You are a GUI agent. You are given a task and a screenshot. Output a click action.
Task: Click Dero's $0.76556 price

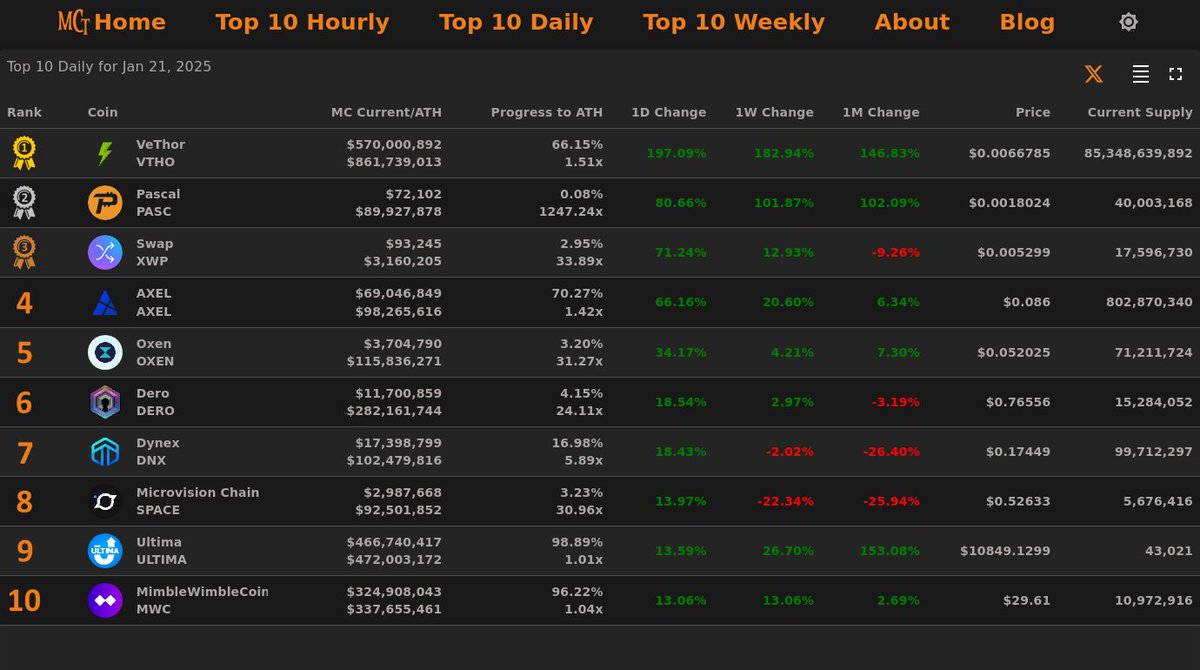1018,402
